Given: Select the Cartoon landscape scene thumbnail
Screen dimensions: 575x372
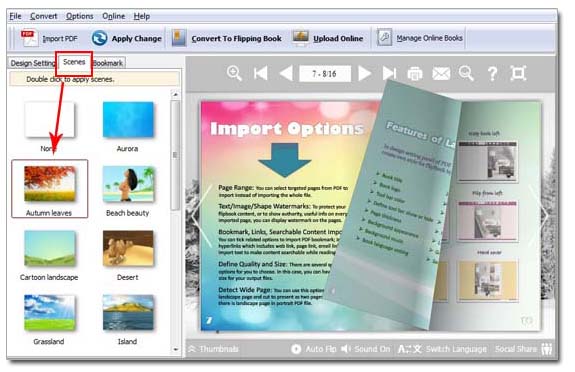Looking at the screenshot, I should pos(50,248).
